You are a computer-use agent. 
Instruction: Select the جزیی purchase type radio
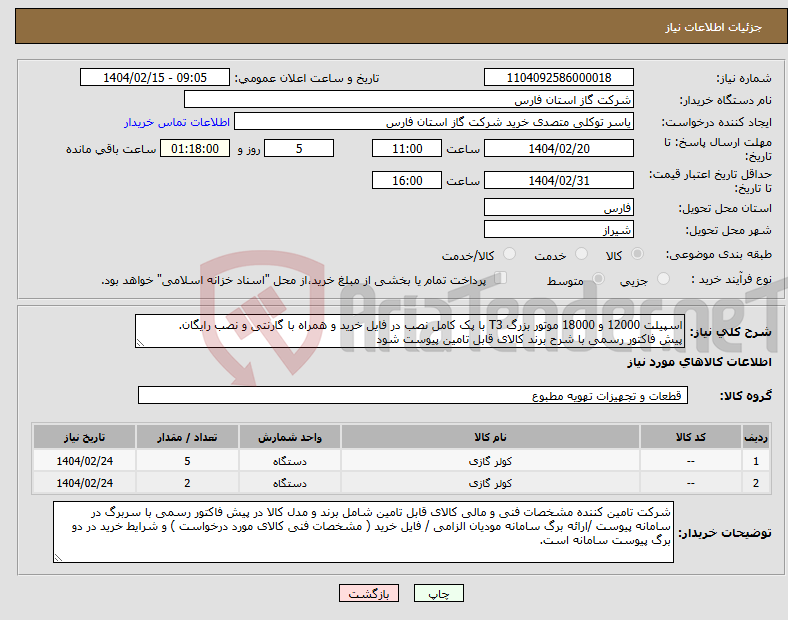663,278
